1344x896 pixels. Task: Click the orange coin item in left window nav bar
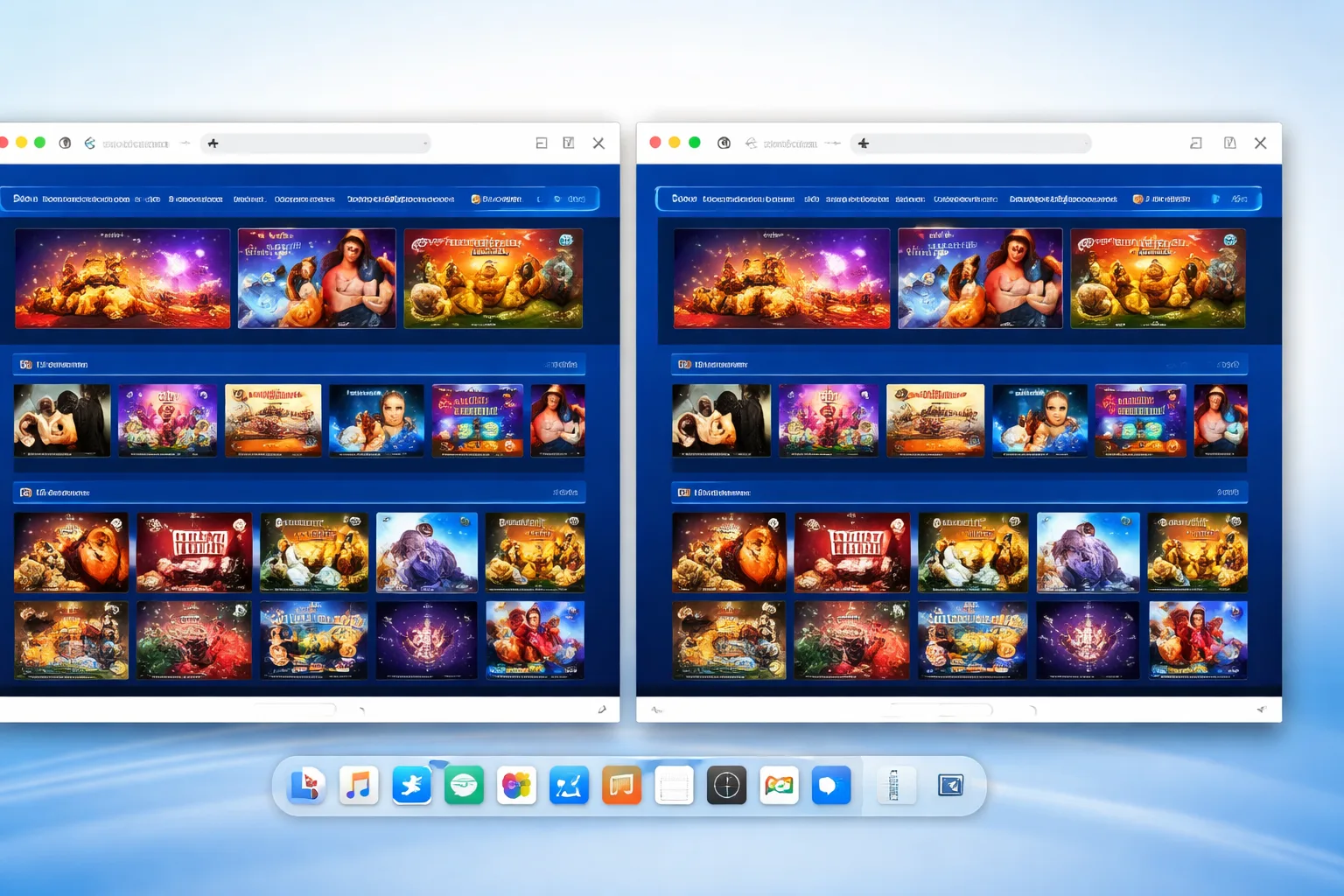coord(496,199)
